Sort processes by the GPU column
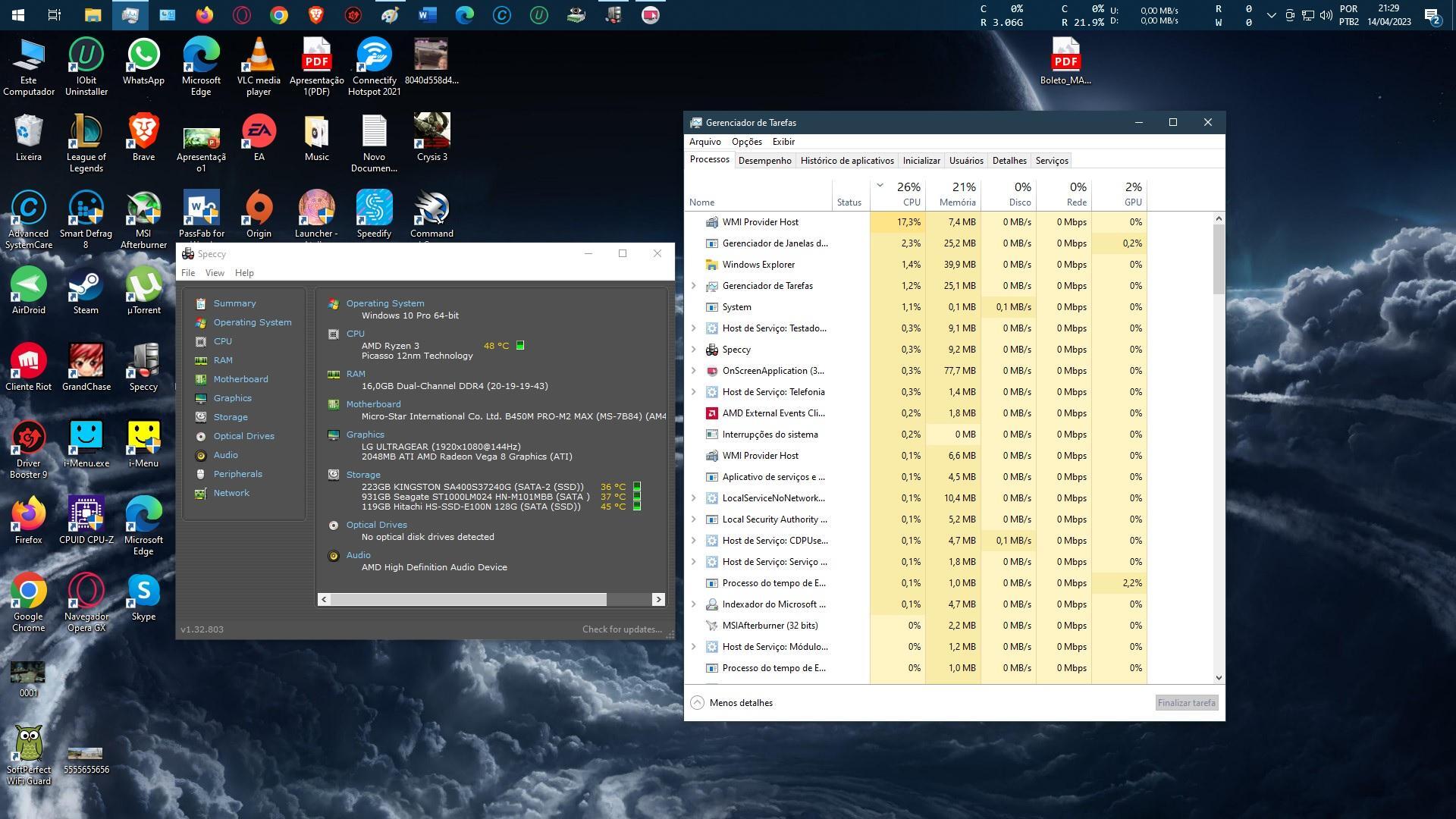Image resolution: width=1456 pixels, height=819 pixels. pyautogui.click(x=1119, y=194)
